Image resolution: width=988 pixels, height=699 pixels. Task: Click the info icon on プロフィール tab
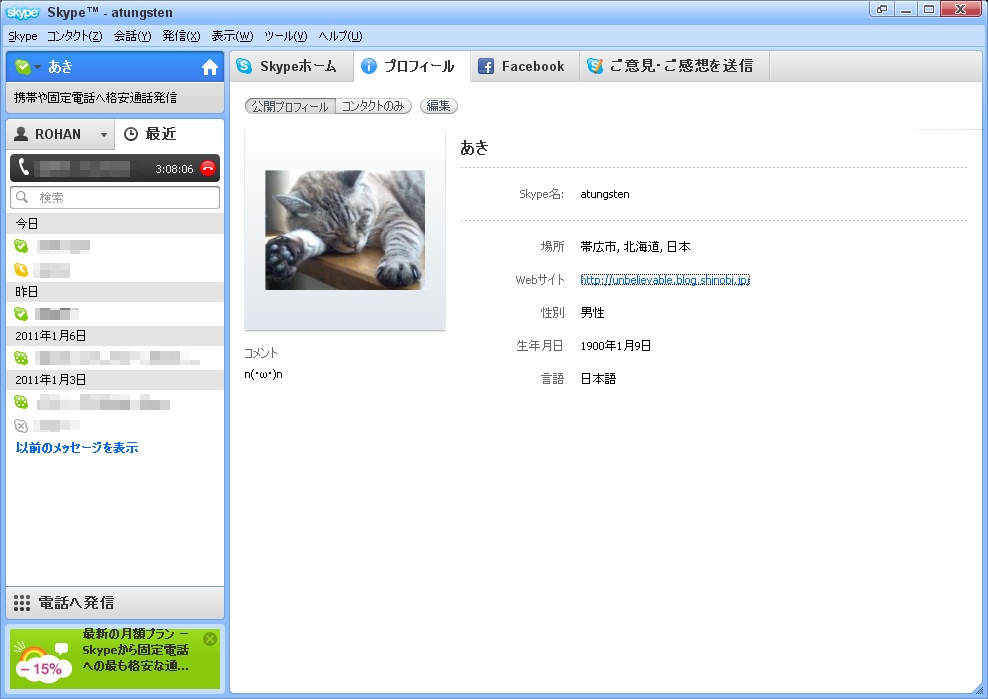[369, 66]
